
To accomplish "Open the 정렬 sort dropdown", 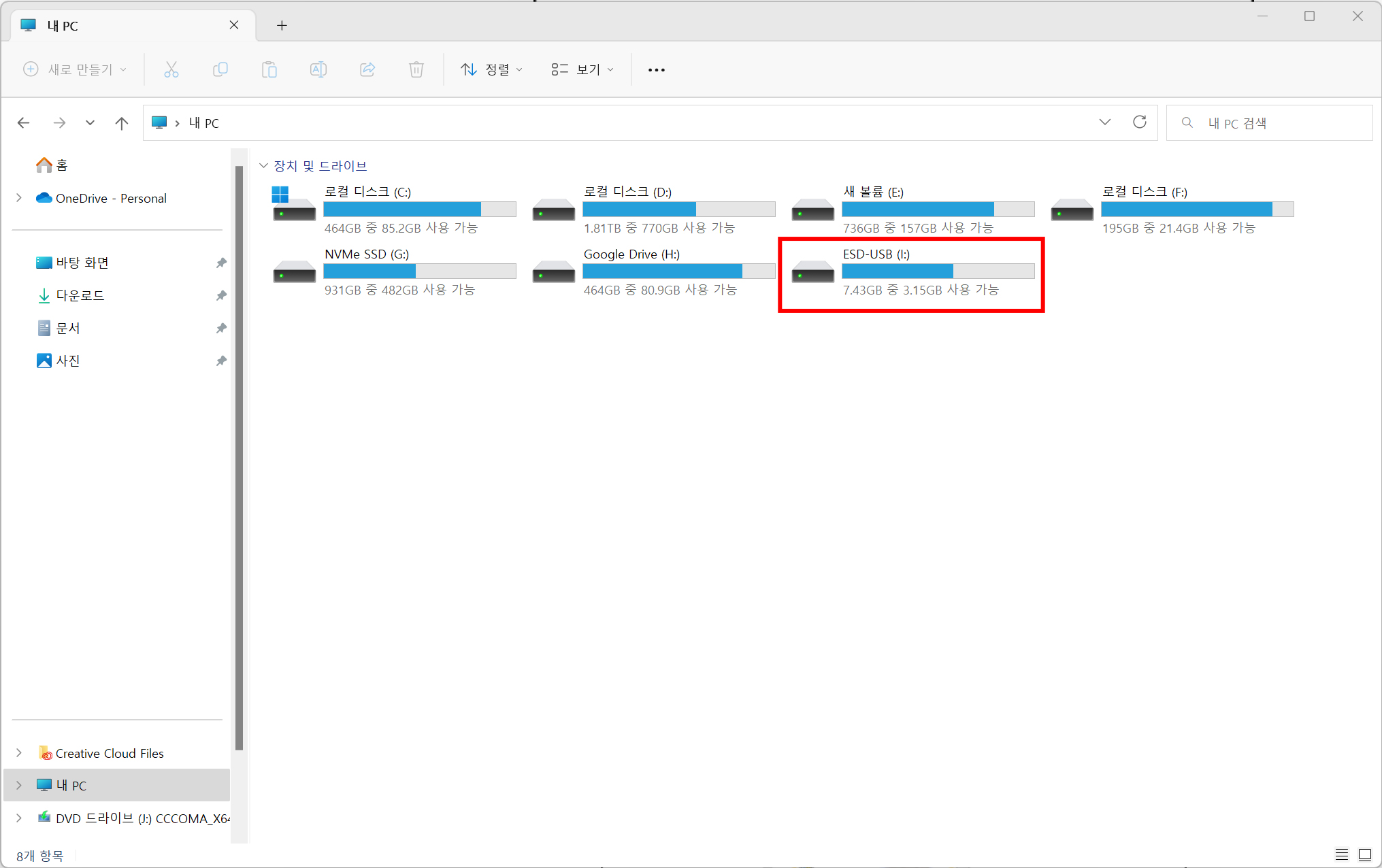I will point(491,69).
